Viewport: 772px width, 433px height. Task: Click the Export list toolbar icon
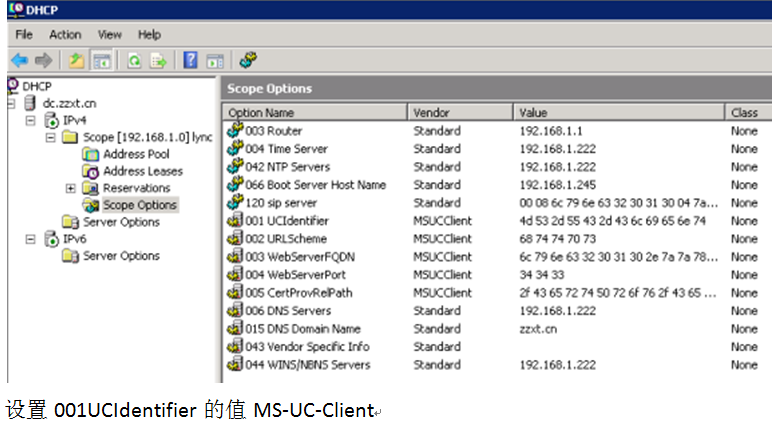point(158,61)
